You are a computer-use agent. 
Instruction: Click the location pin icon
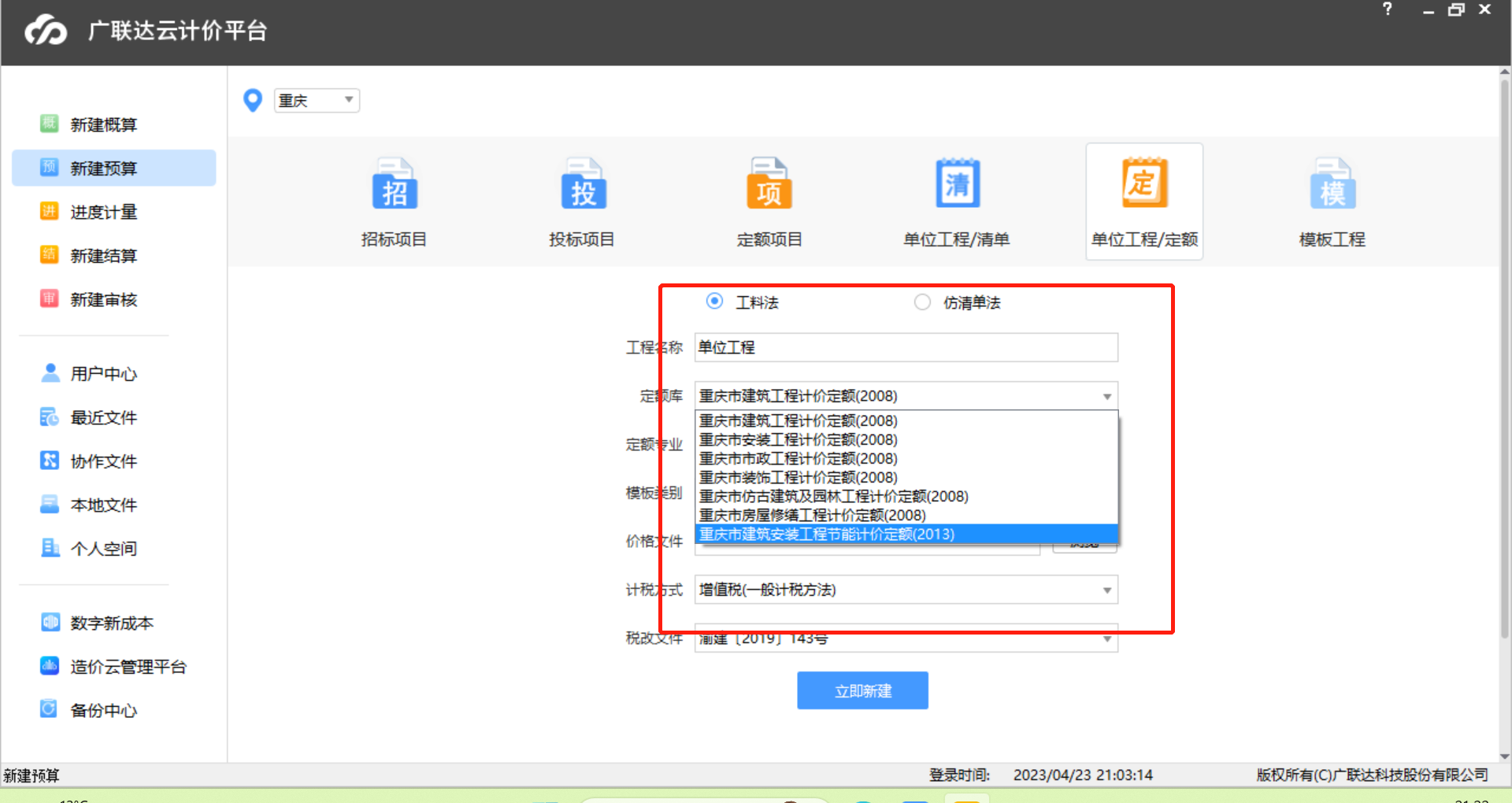(x=253, y=100)
